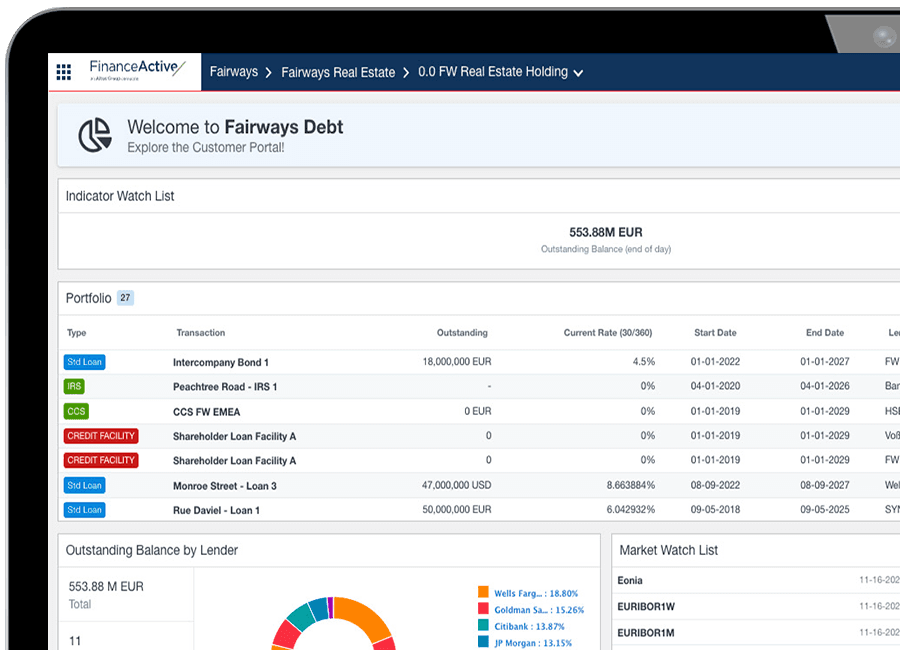Screen dimensions: 900x650
Task: Click the CCS badge on CCS FW EMEA row
Action: pos(75,411)
